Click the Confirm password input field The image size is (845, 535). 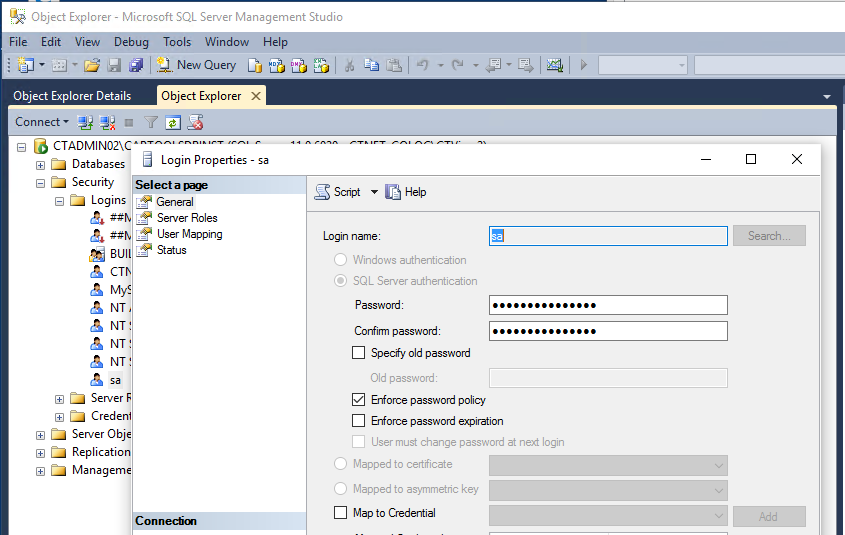[608, 331]
